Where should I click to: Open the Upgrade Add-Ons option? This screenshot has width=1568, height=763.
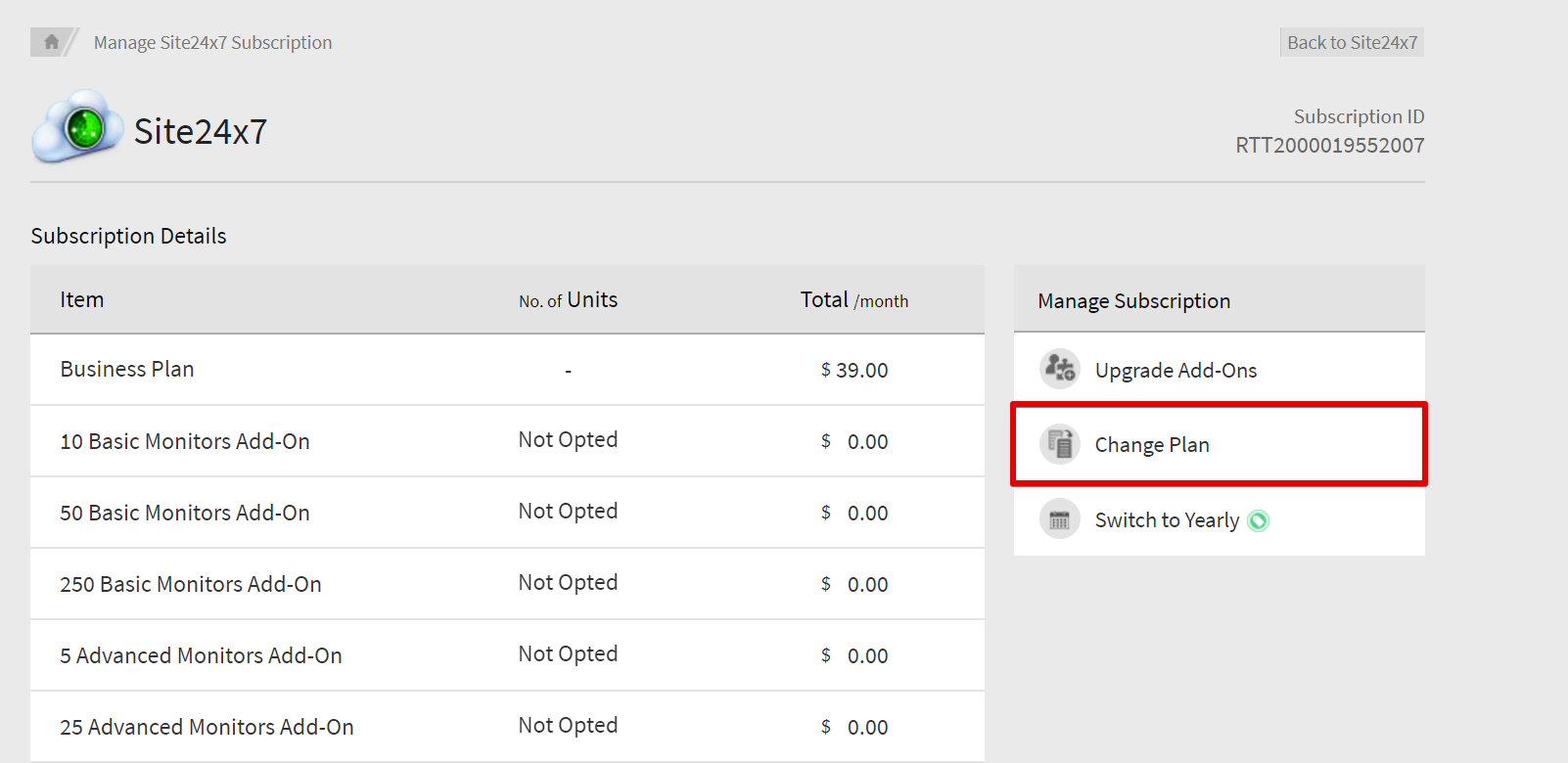[x=1175, y=370]
